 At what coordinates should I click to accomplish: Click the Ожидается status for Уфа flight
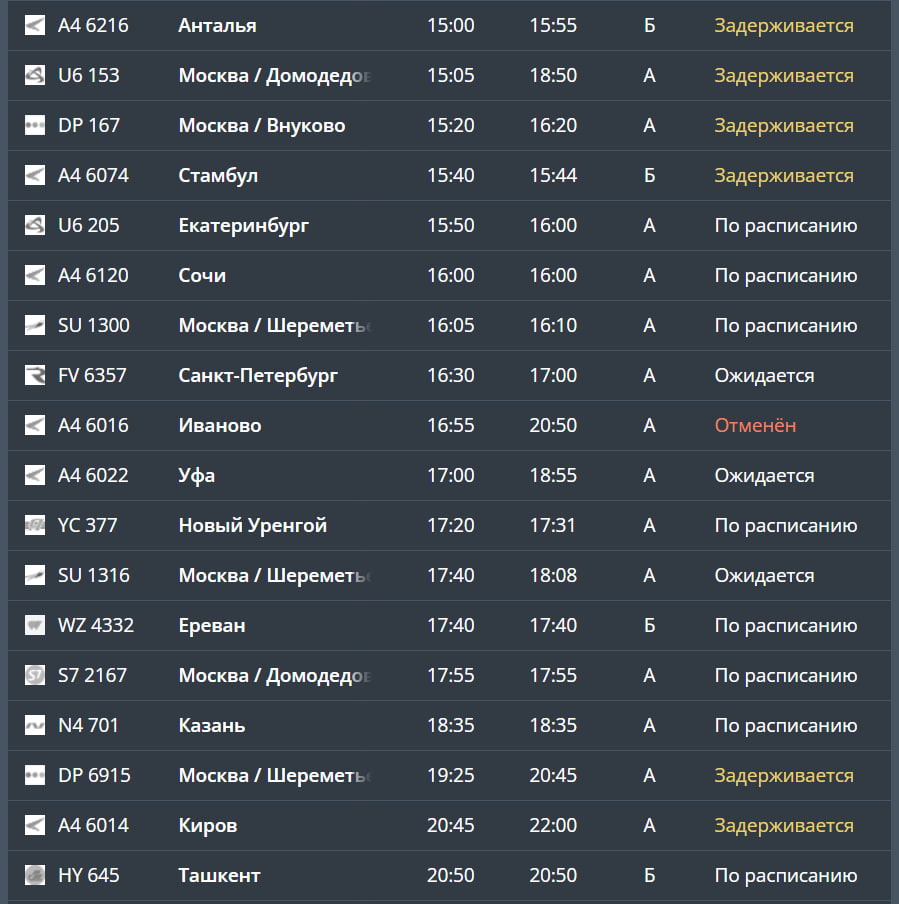(764, 475)
